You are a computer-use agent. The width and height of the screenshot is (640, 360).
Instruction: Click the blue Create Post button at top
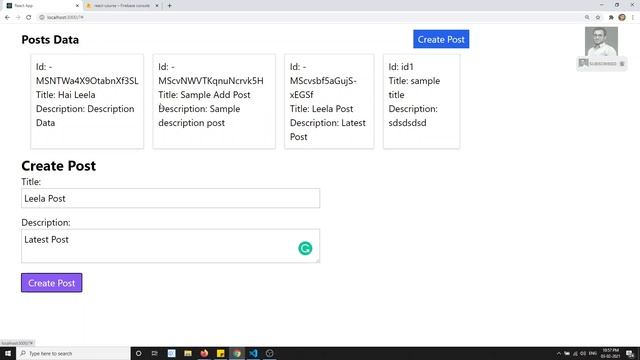coord(441,39)
